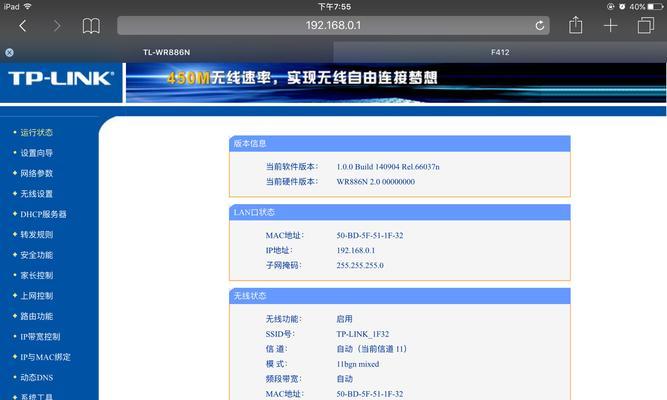Expand 安全功能 menu item

(x=37, y=255)
